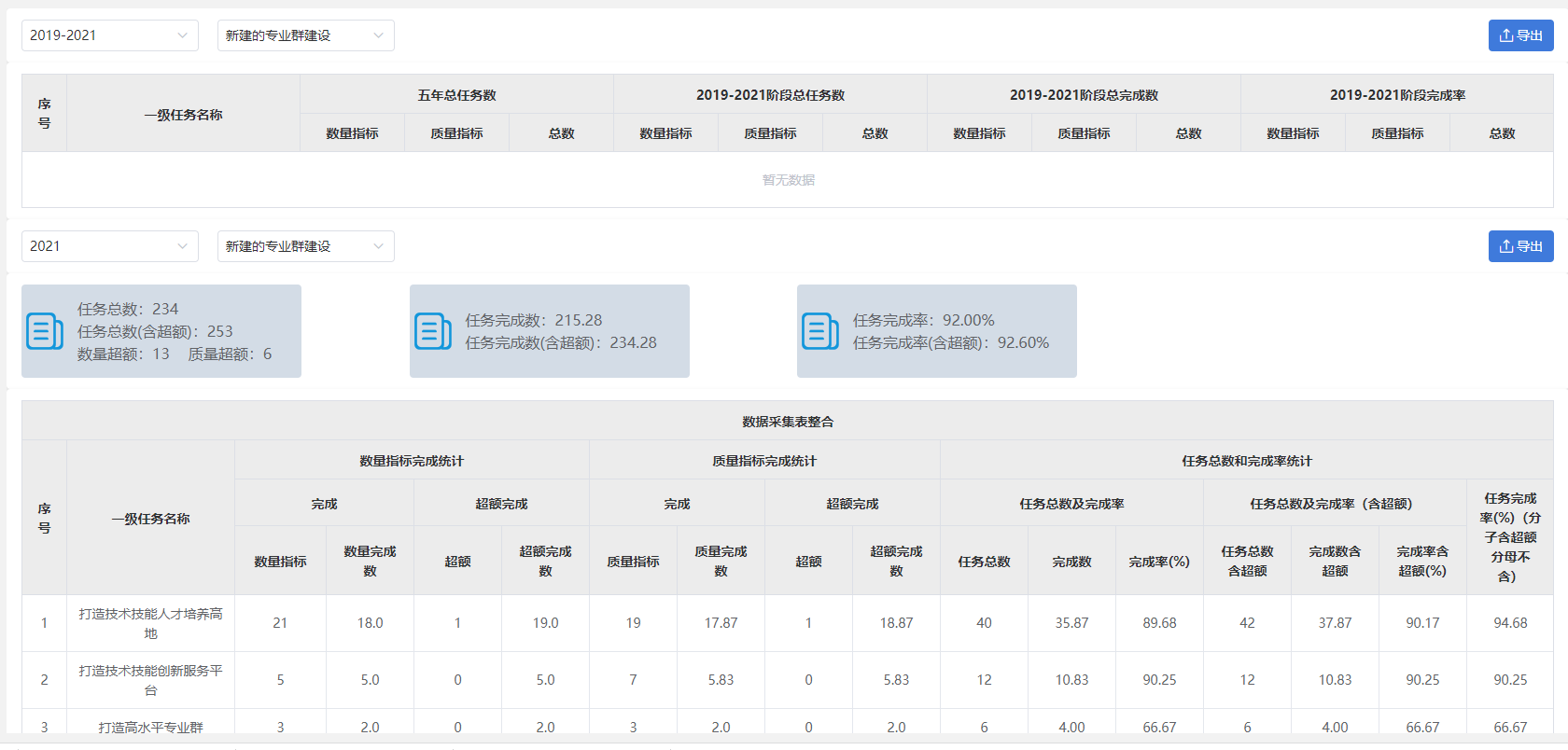Expand the lower 新建的专业群建设 dropdown
1568x750 pixels.
coord(305,246)
